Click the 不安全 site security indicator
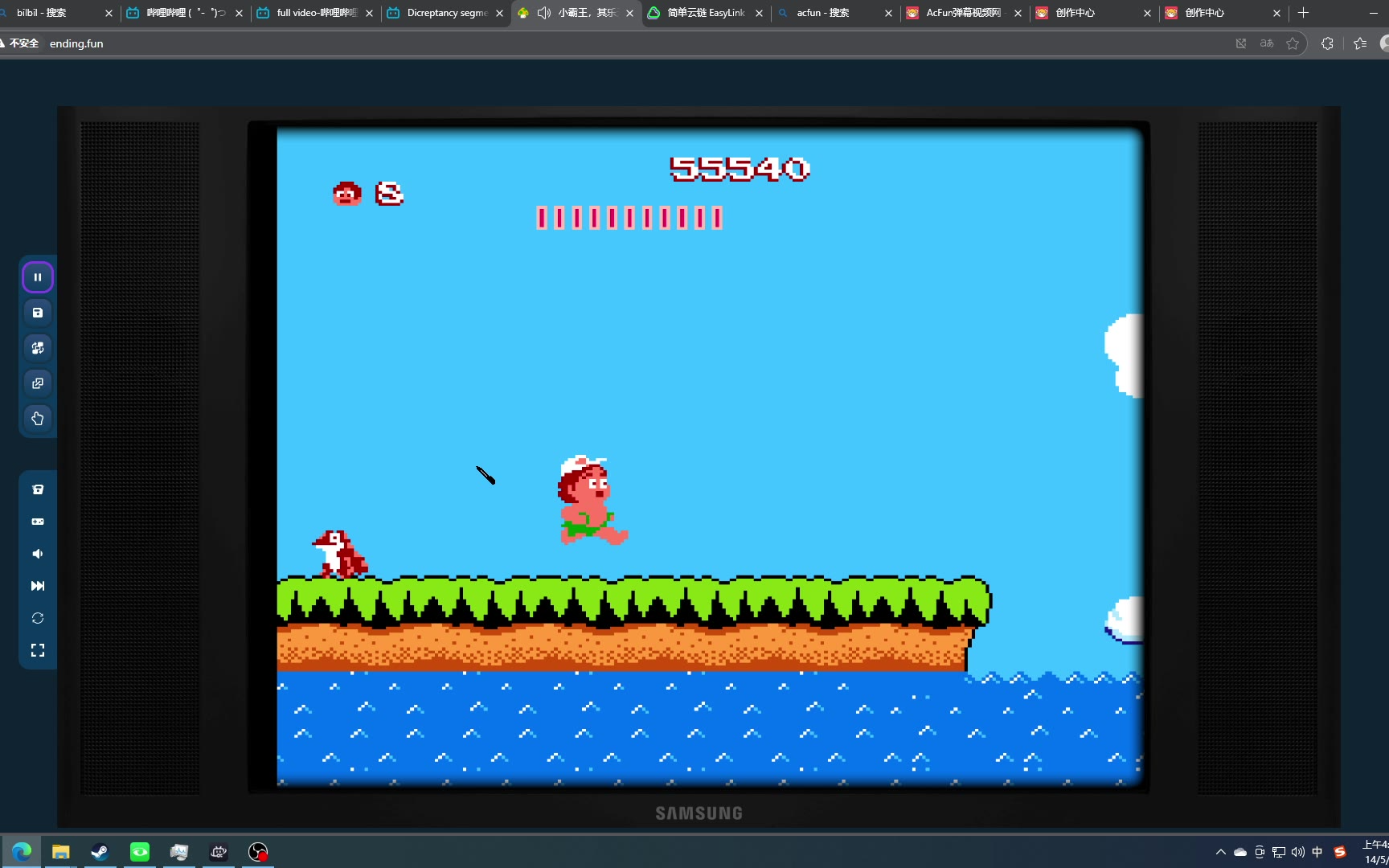This screenshot has width=1389, height=868. point(20,43)
